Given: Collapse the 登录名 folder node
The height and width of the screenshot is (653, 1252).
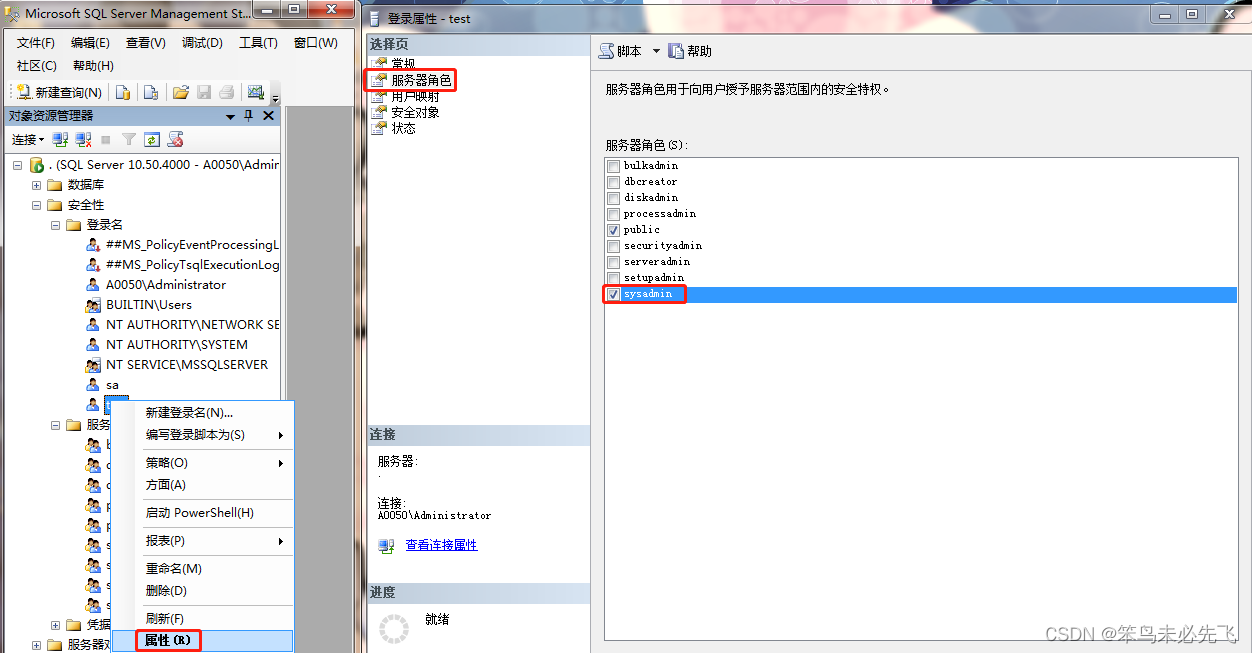Looking at the screenshot, I should click(56, 225).
